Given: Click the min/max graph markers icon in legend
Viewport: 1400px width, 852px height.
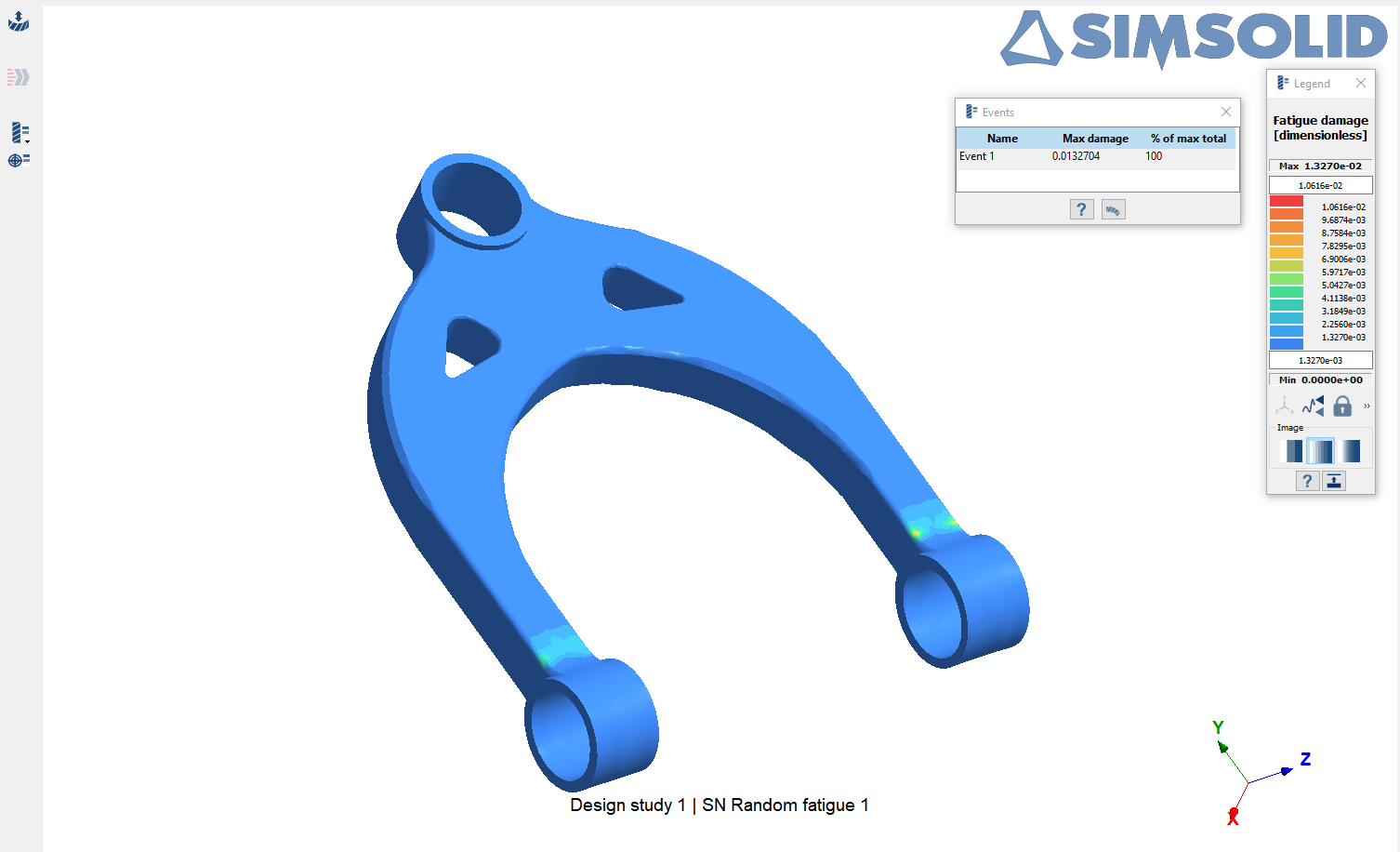Looking at the screenshot, I should pos(1313,406).
